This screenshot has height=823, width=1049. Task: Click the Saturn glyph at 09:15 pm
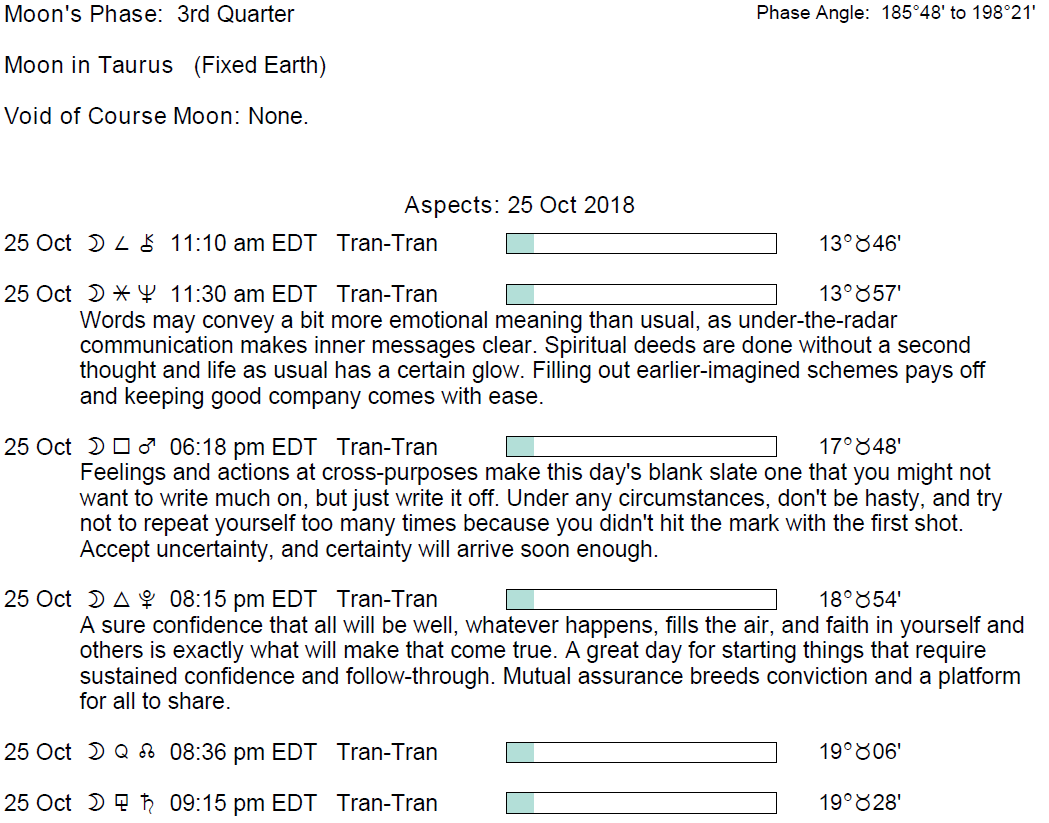[x=148, y=804]
